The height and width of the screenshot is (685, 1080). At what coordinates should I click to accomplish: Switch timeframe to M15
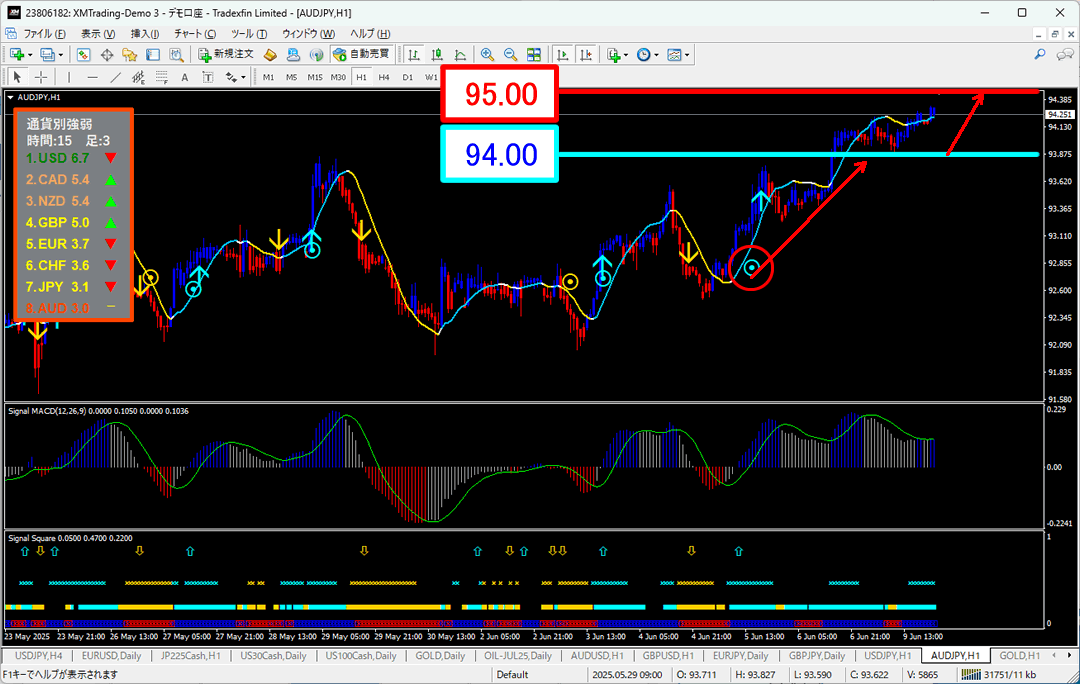tap(315, 77)
